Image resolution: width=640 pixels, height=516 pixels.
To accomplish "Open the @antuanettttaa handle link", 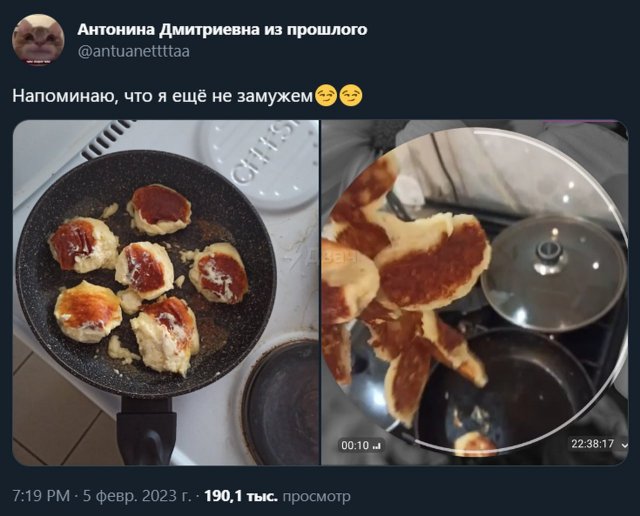I will point(133,52).
